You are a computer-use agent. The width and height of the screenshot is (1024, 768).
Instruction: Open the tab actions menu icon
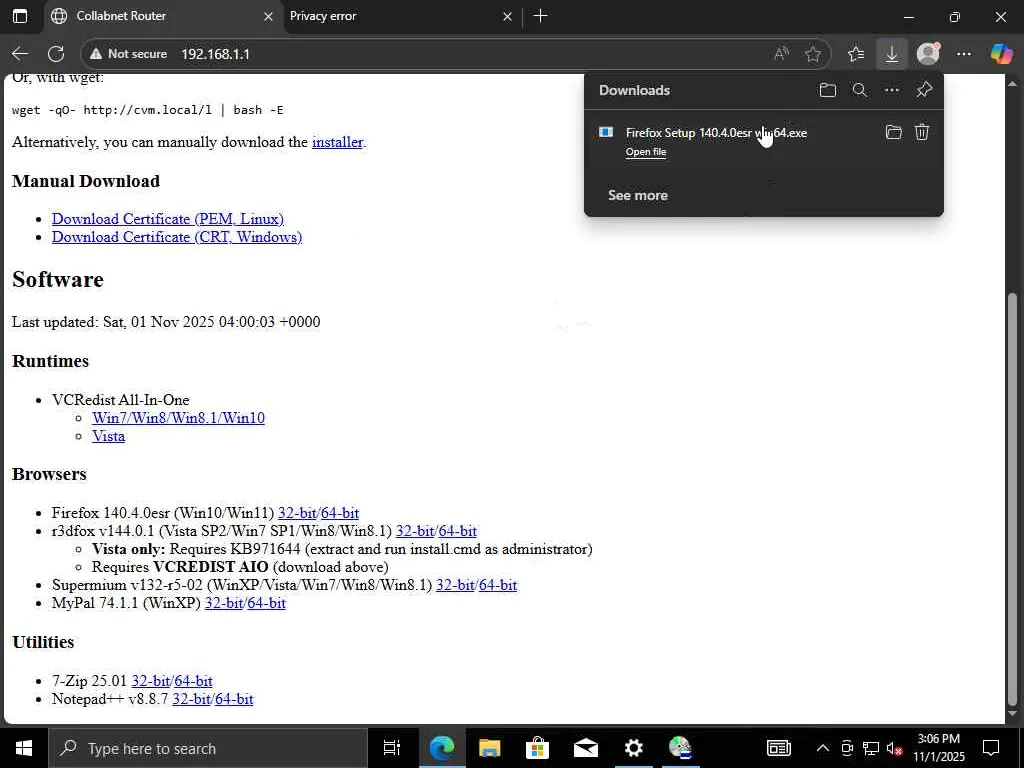pos(20,16)
